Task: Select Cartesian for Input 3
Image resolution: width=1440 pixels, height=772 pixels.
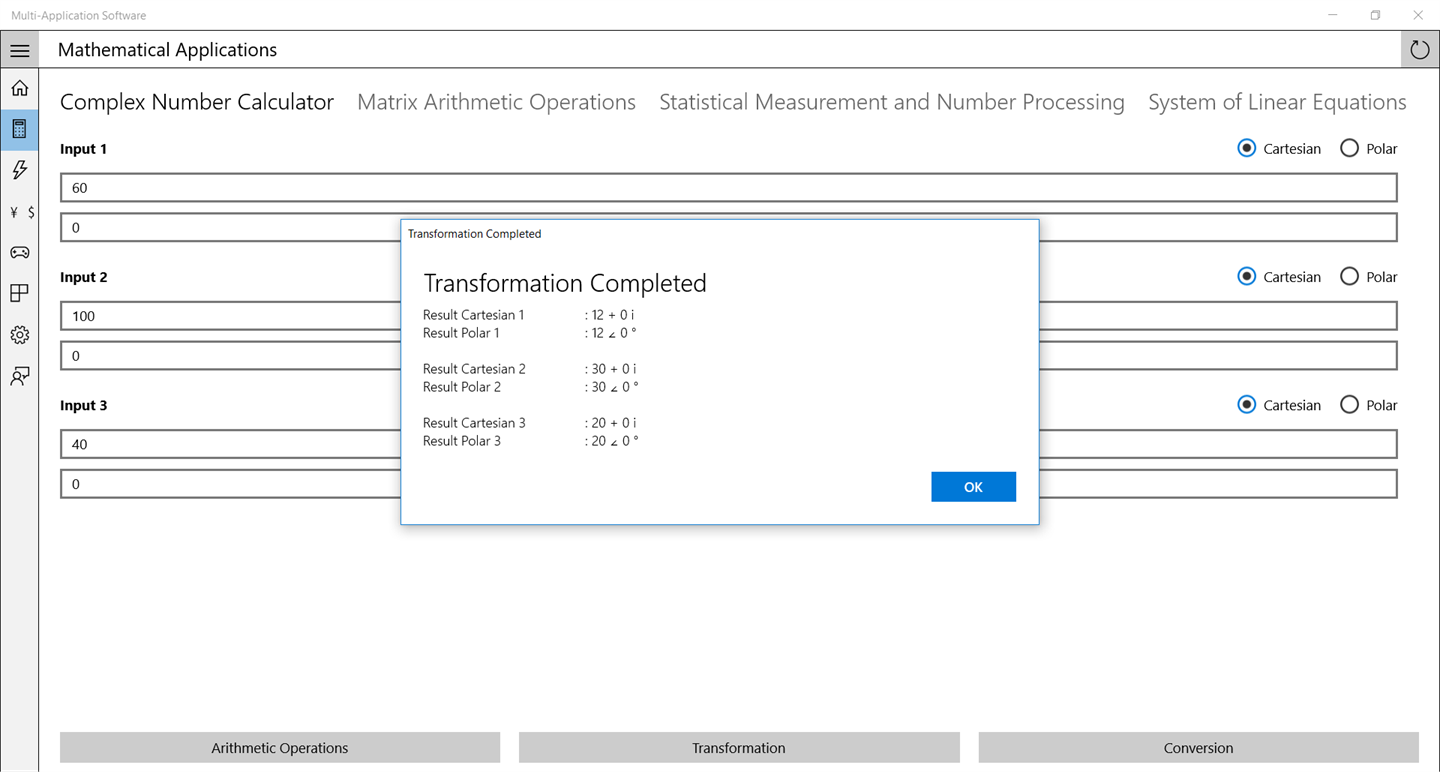Action: (1279, 405)
